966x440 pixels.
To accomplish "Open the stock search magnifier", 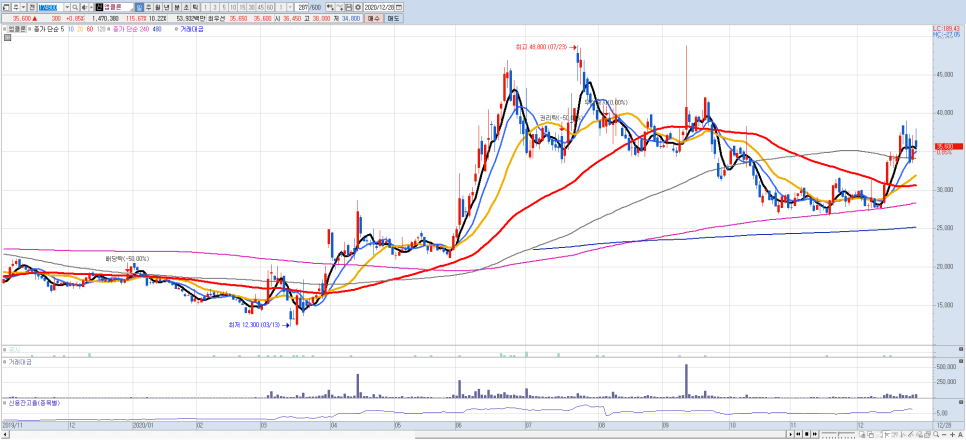I will [75, 7].
